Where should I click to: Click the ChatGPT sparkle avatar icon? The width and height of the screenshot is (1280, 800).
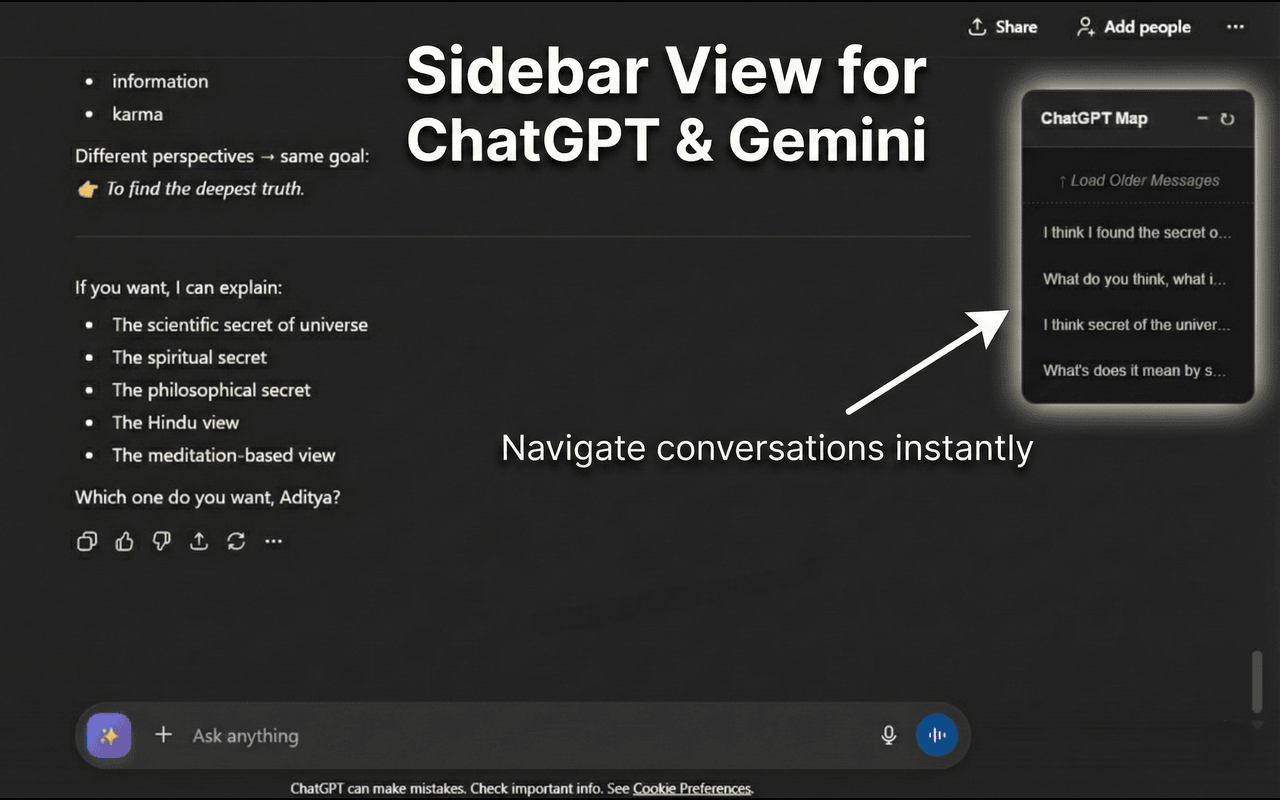(x=109, y=735)
